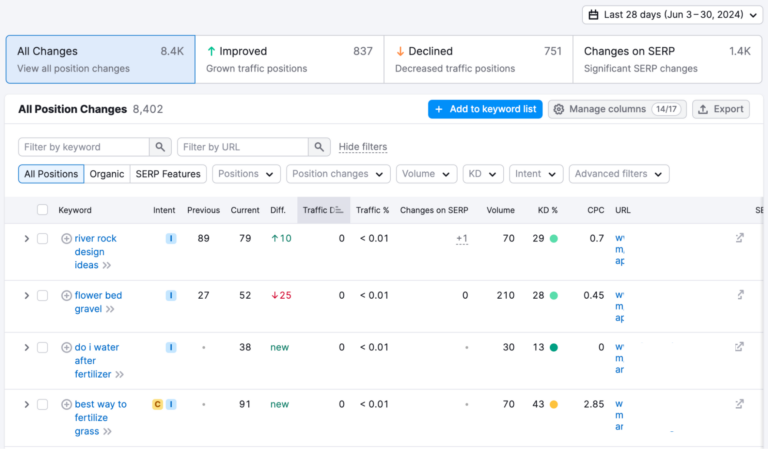768x449 pixels.
Task: Expand the river rock design ideas row
Action: pos(26,239)
